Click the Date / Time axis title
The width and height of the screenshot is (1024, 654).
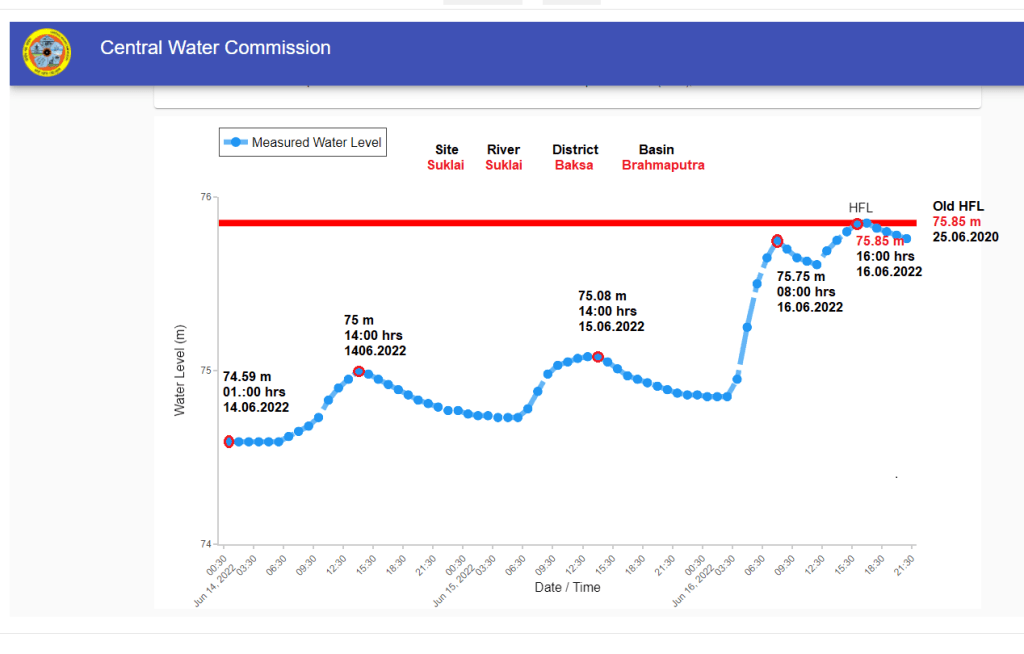pyautogui.click(x=567, y=587)
